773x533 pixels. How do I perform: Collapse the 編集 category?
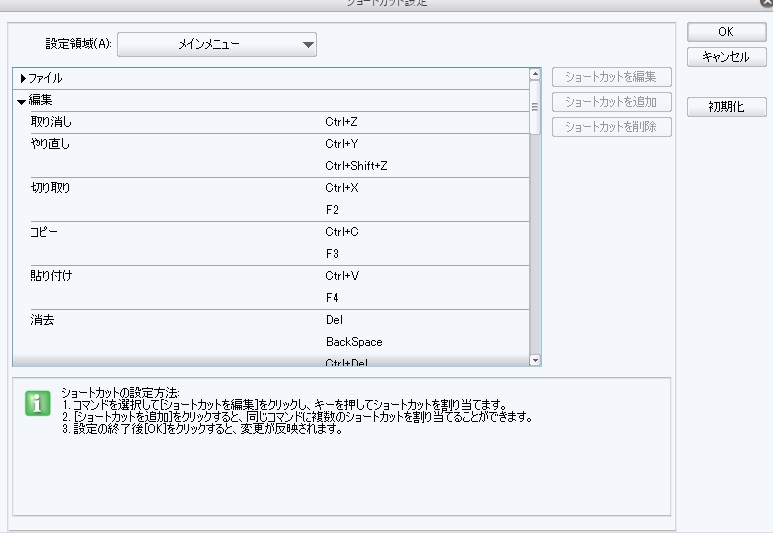21,102
